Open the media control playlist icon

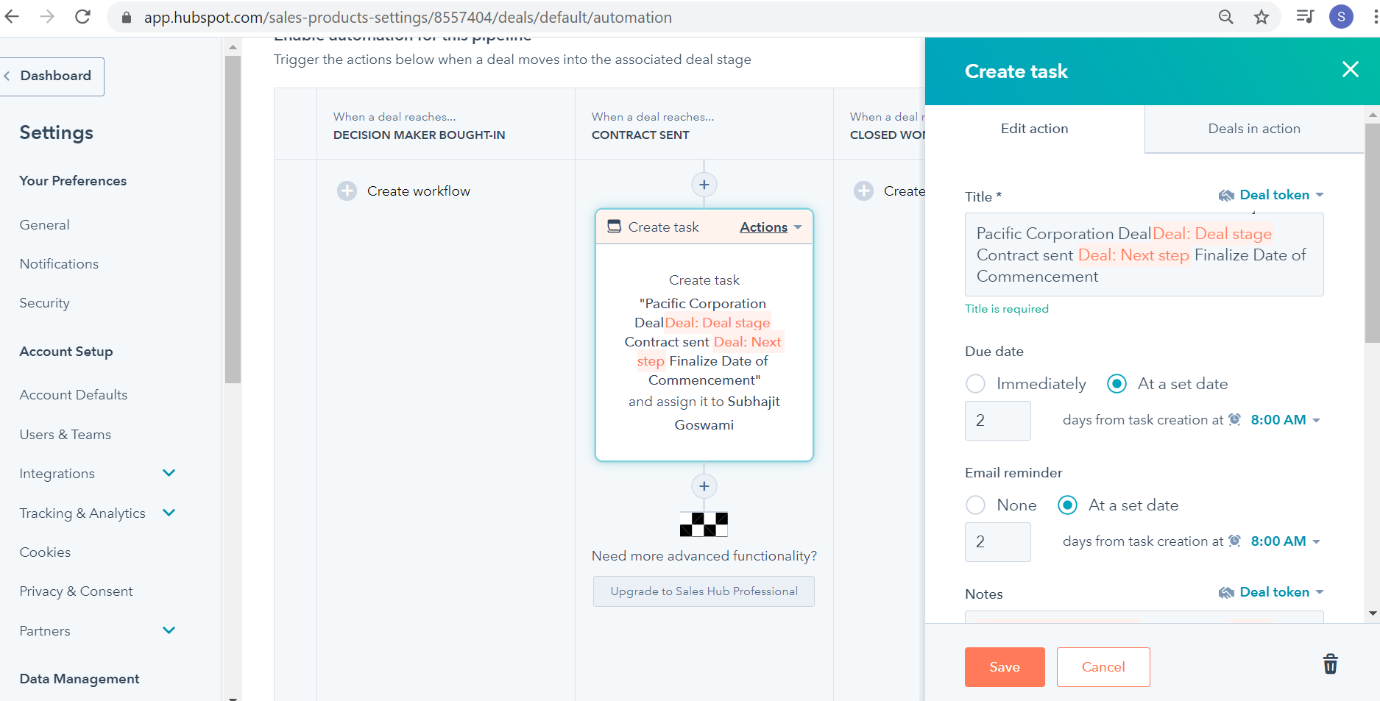(1305, 17)
